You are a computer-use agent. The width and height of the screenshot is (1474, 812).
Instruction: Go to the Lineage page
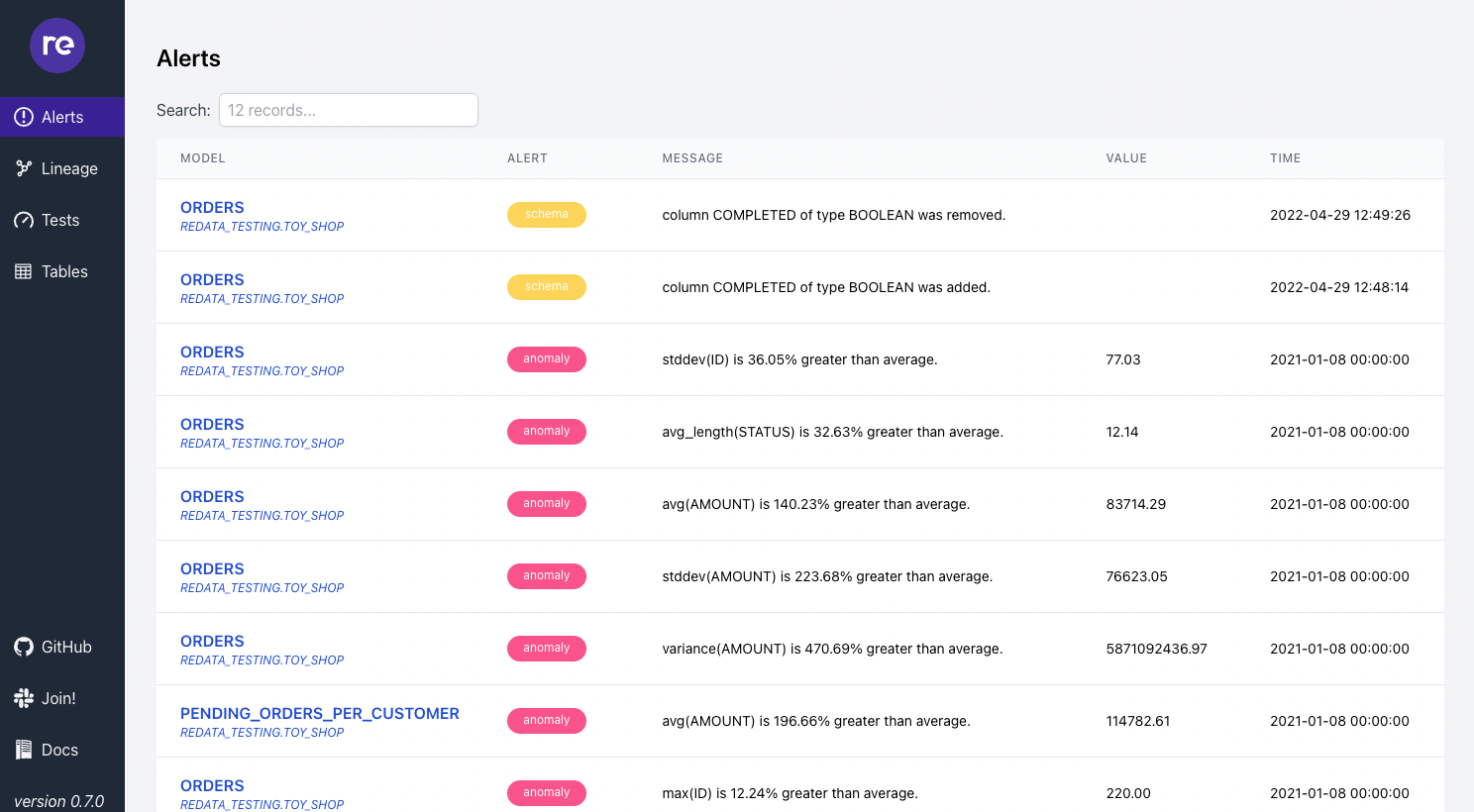[62, 168]
